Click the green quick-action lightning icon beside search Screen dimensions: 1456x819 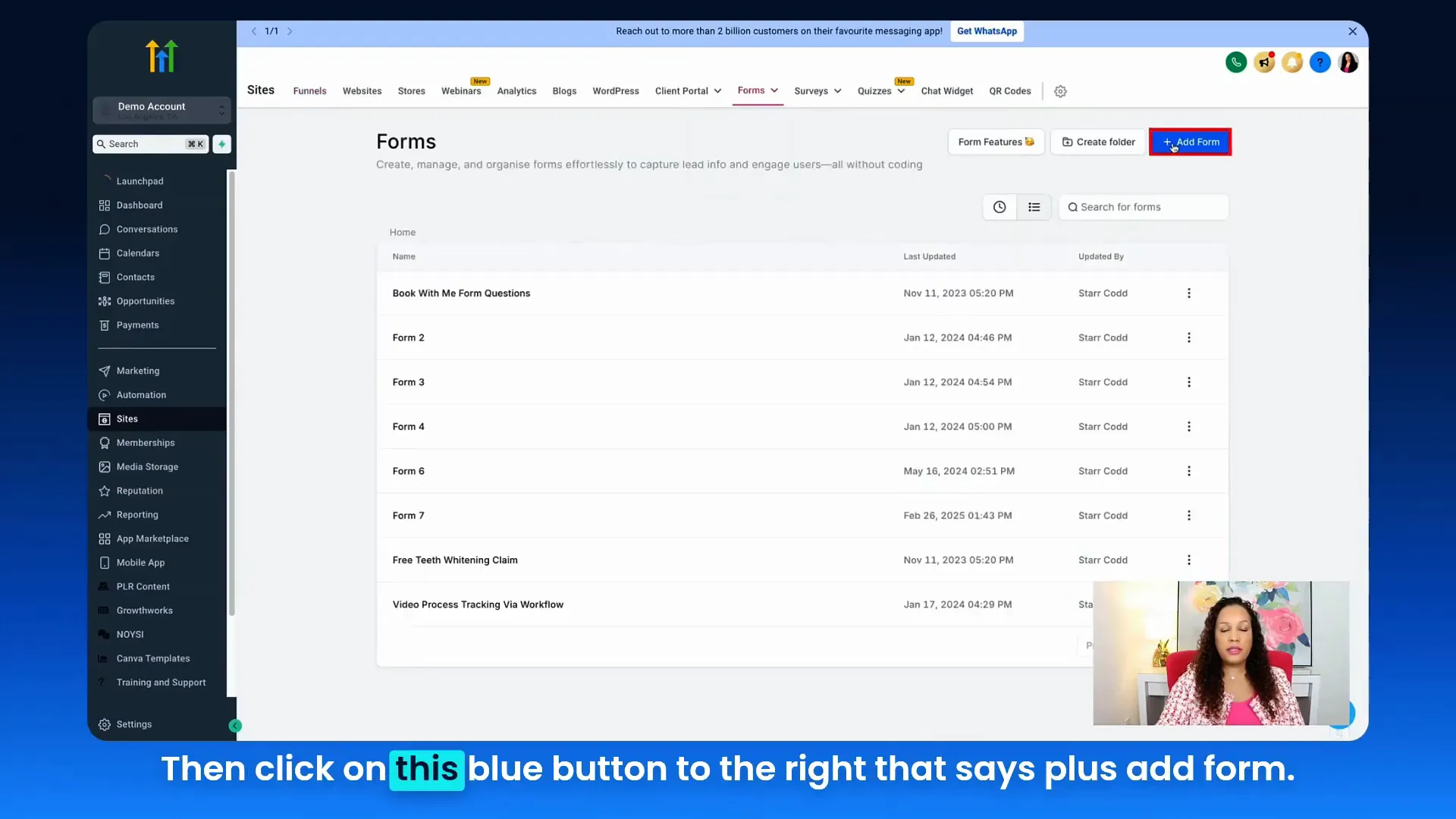pyautogui.click(x=221, y=144)
